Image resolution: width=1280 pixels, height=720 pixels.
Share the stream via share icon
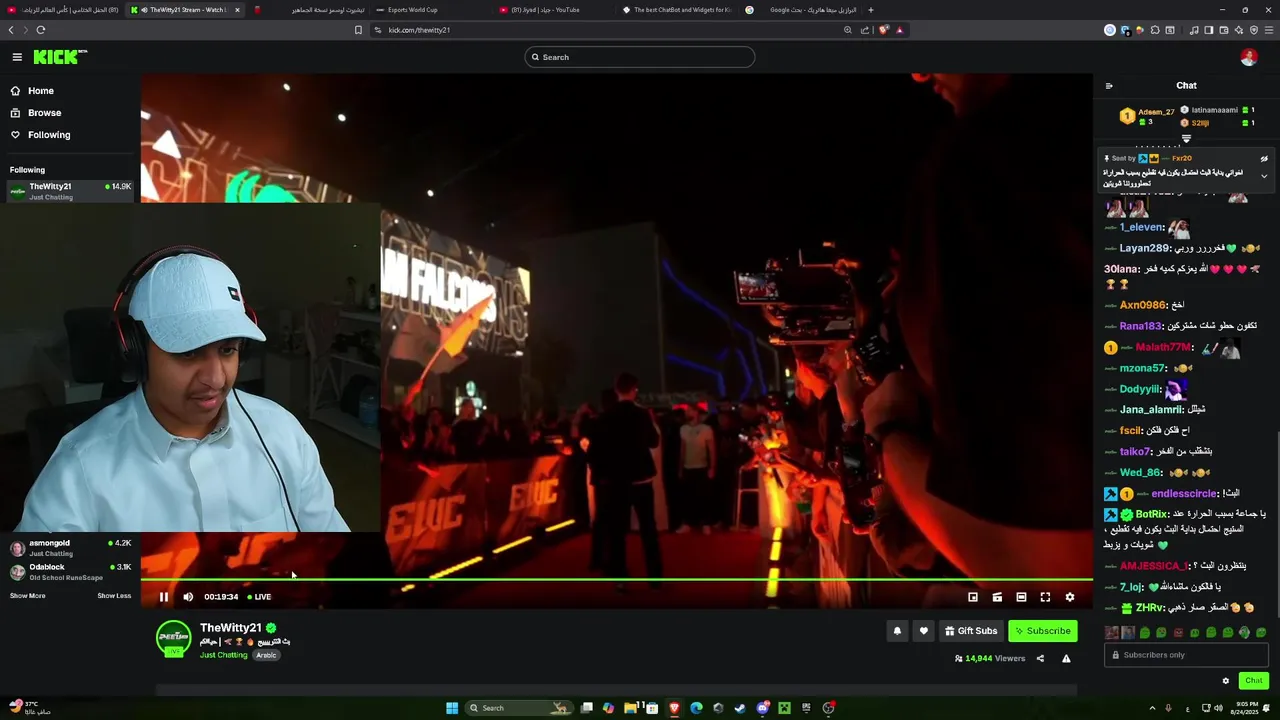(x=1040, y=659)
